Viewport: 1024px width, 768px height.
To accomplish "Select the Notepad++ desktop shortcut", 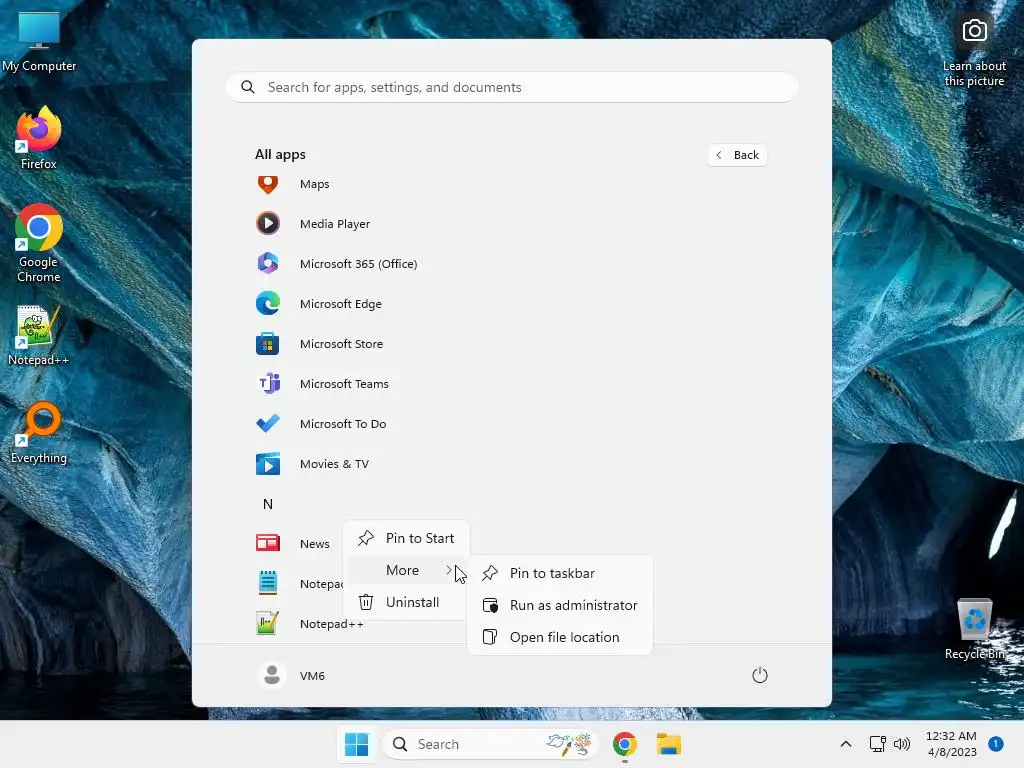I will [x=39, y=336].
